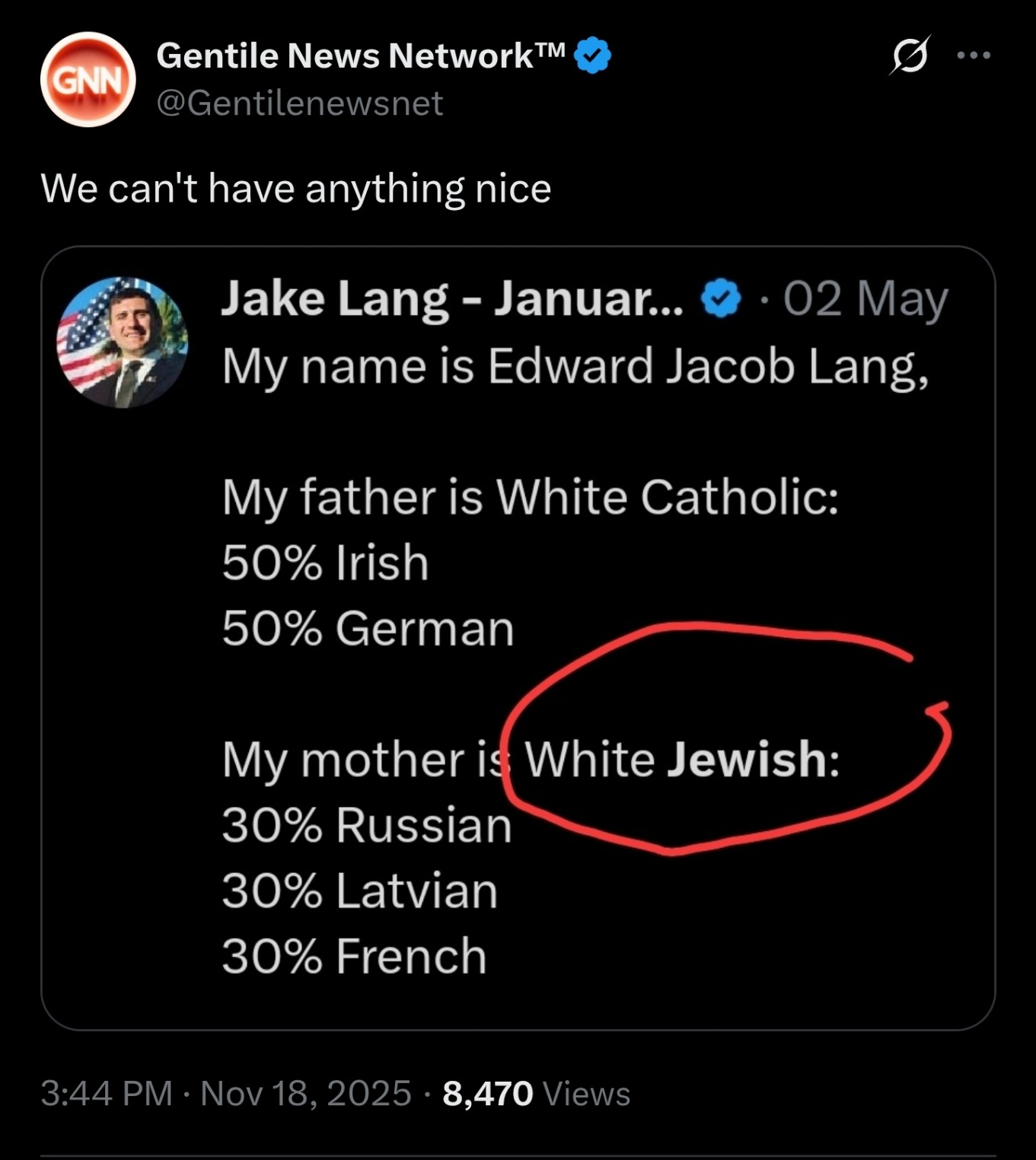Open the Grok icon beside the tweet header
This screenshot has width=1036, height=1160.
[x=909, y=56]
